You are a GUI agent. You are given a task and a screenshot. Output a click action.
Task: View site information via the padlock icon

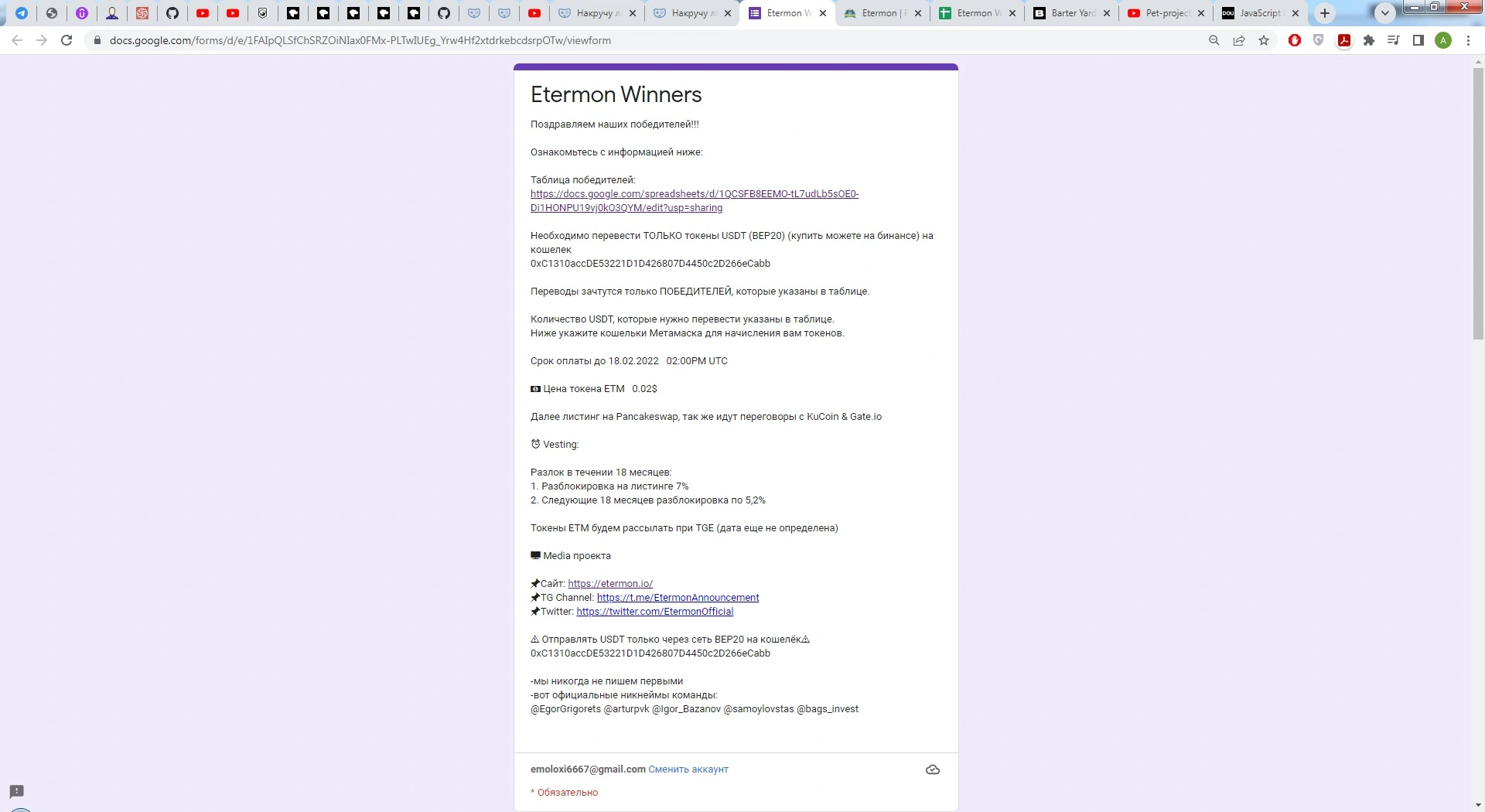97,40
